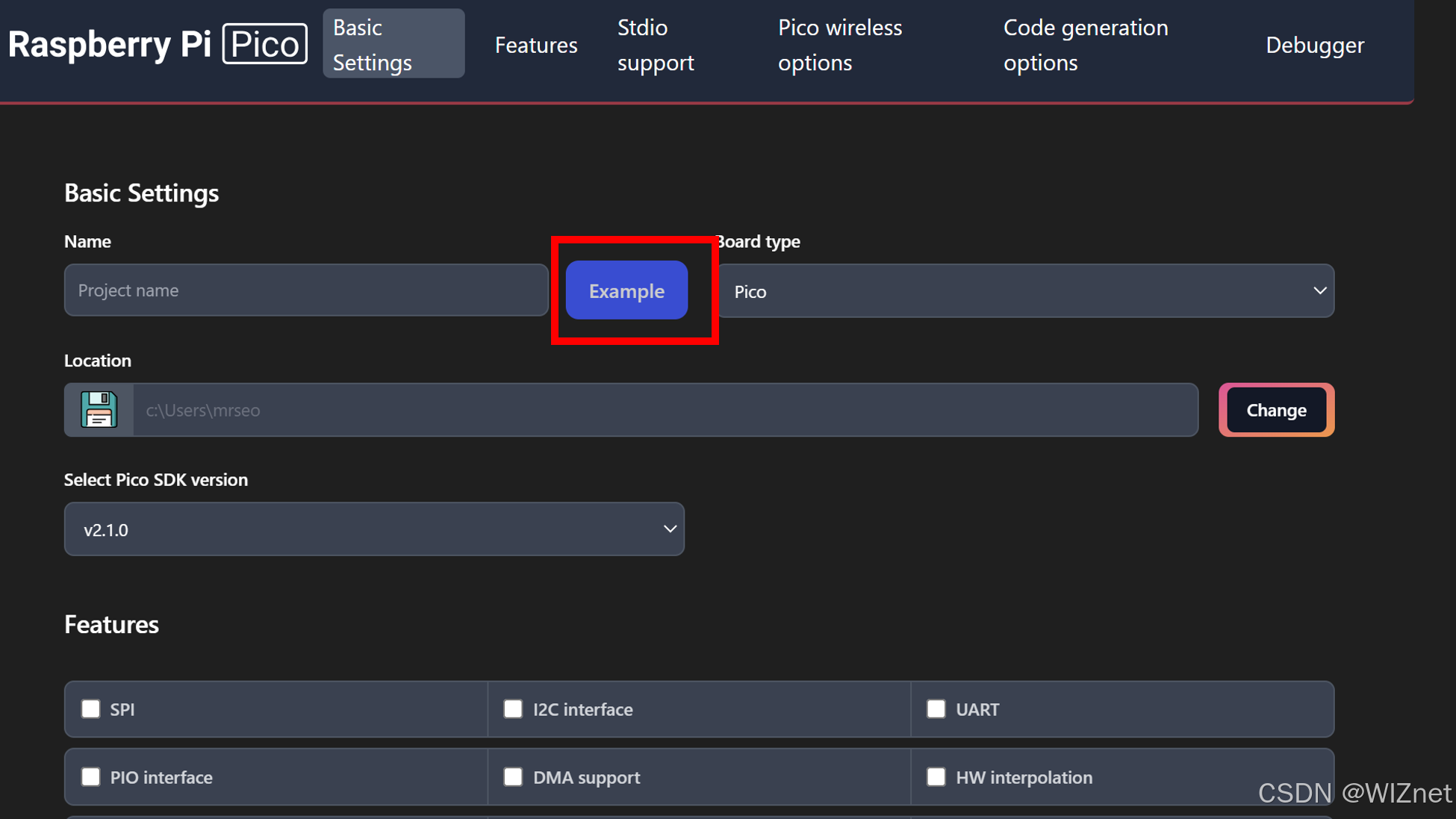Toggle the UART checkbox
The image size is (1456, 819).
pyautogui.click(x=936, y=709)
